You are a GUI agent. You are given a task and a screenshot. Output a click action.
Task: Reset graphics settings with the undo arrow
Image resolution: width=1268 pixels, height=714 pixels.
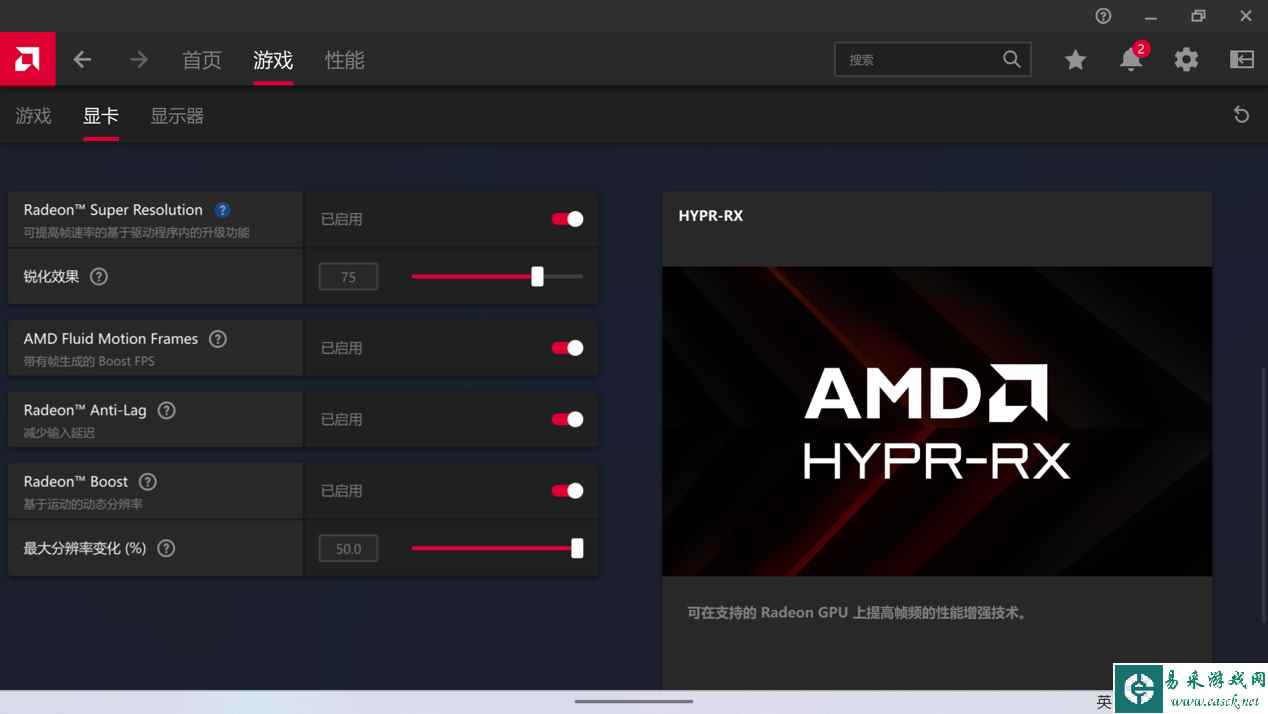1241,115
